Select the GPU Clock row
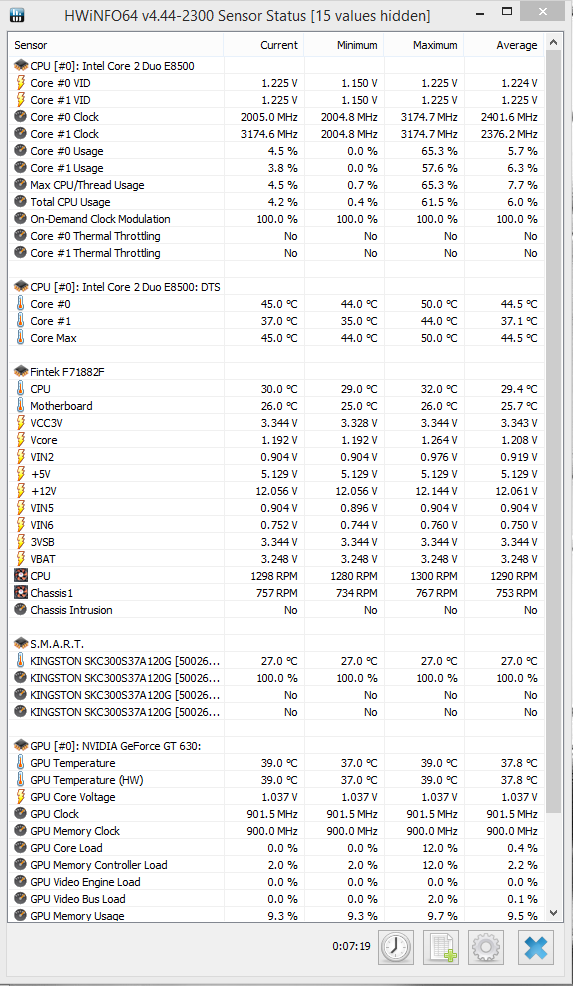573x986 pixels. [x=277, y=814]
